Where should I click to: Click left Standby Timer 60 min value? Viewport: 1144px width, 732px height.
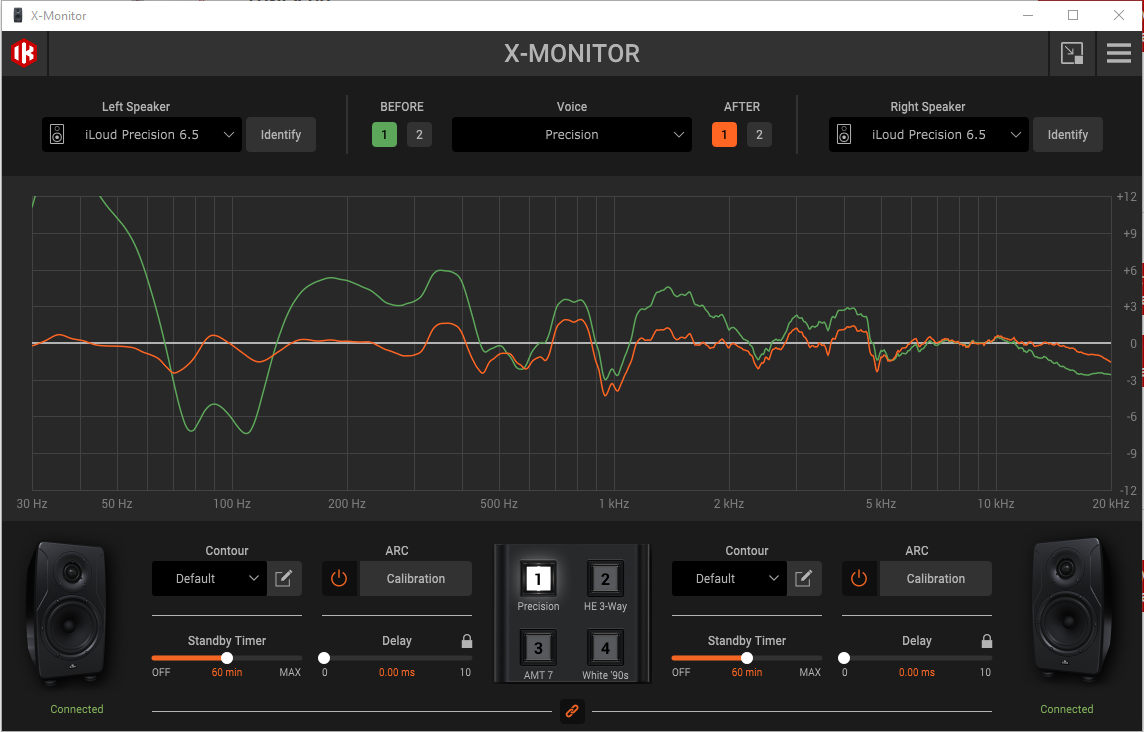227,672
